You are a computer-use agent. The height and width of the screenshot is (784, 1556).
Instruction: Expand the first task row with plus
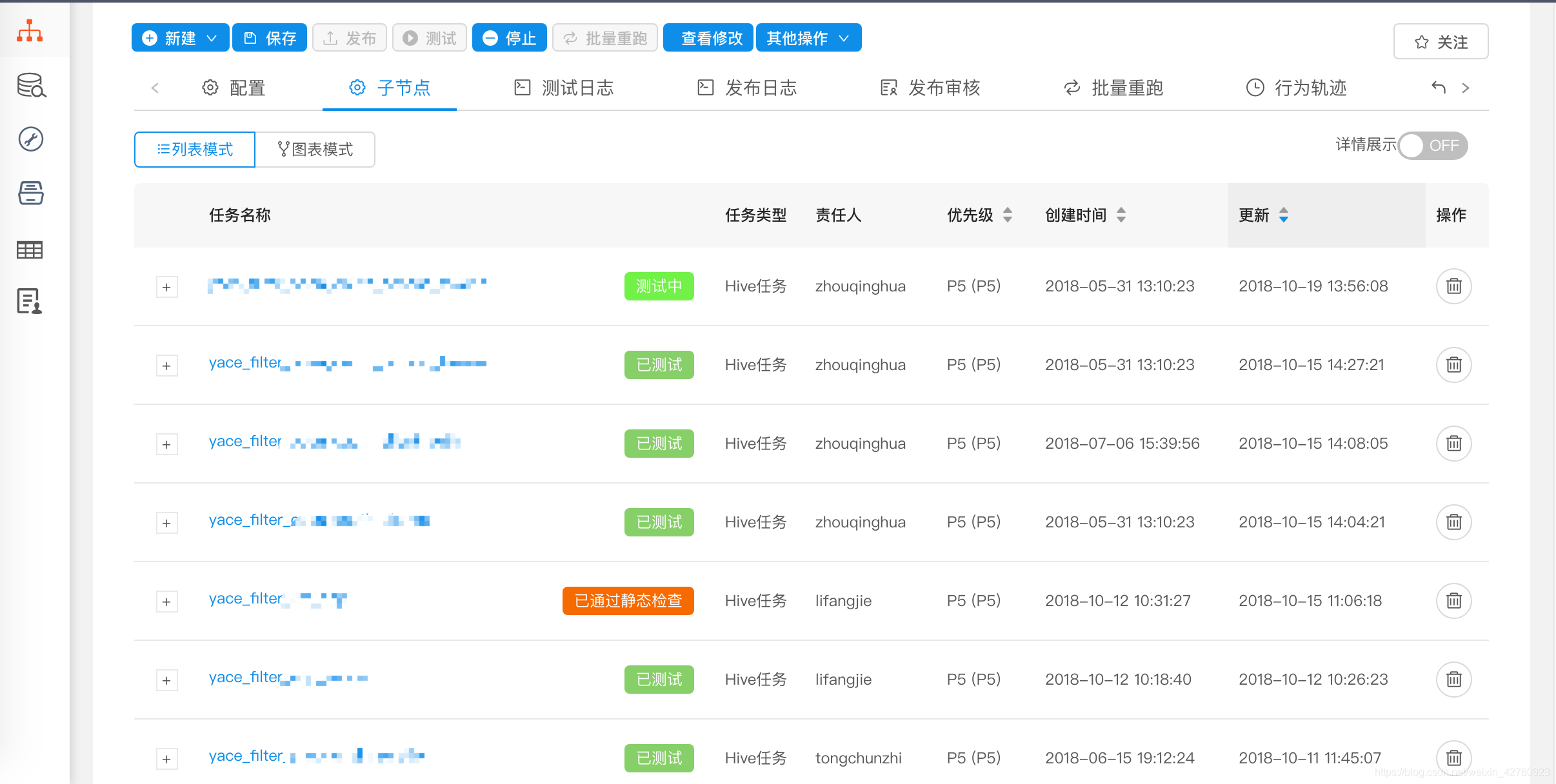[x=166, y=288]
